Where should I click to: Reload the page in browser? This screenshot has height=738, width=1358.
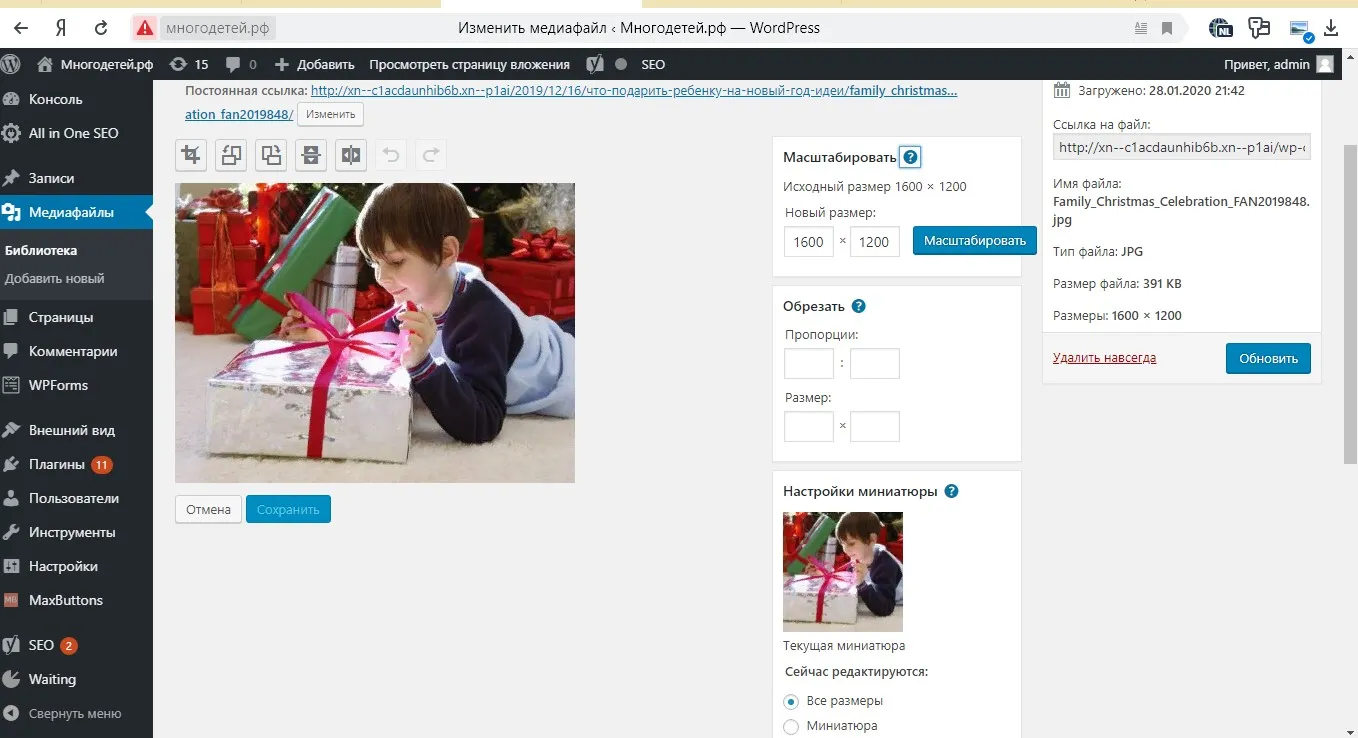[x=100, y=28]
